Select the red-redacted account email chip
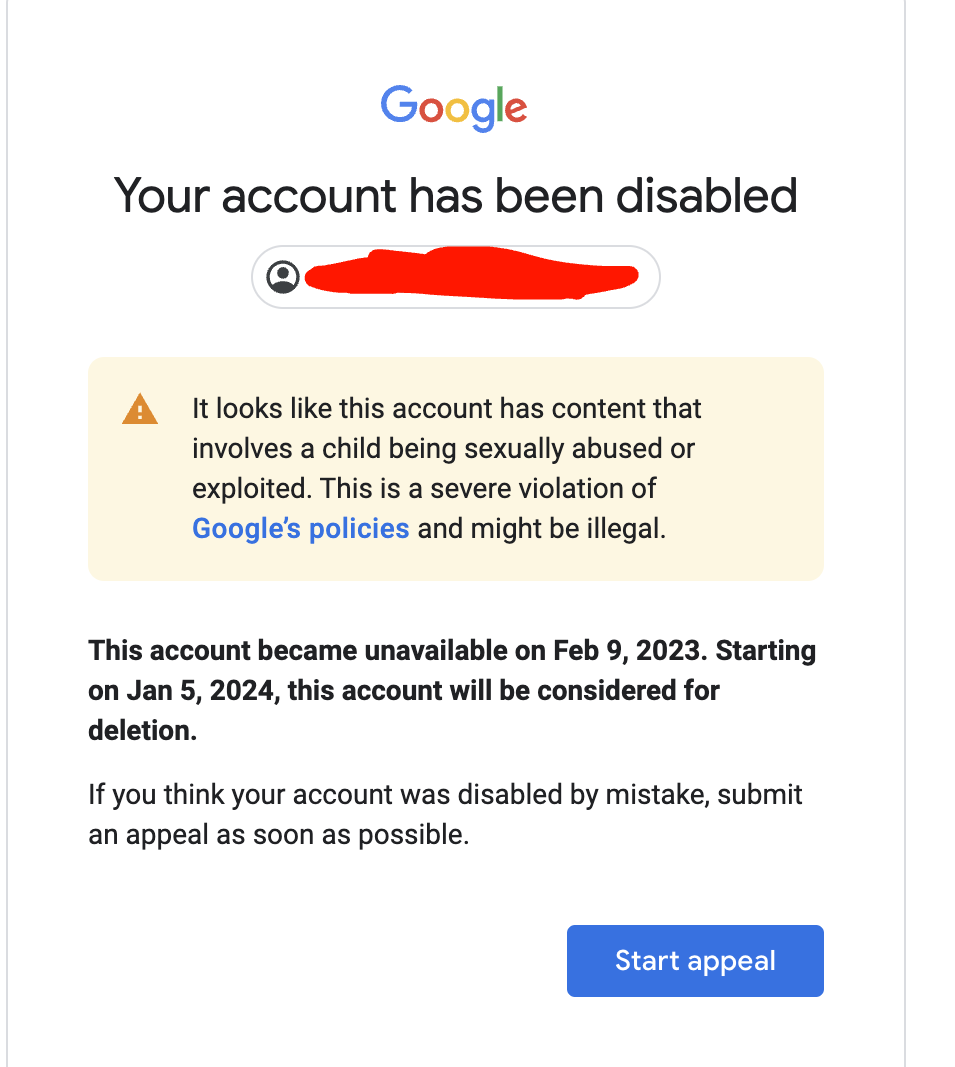The width and height of the screenshot is (955, 1067). tap(455, 277)
